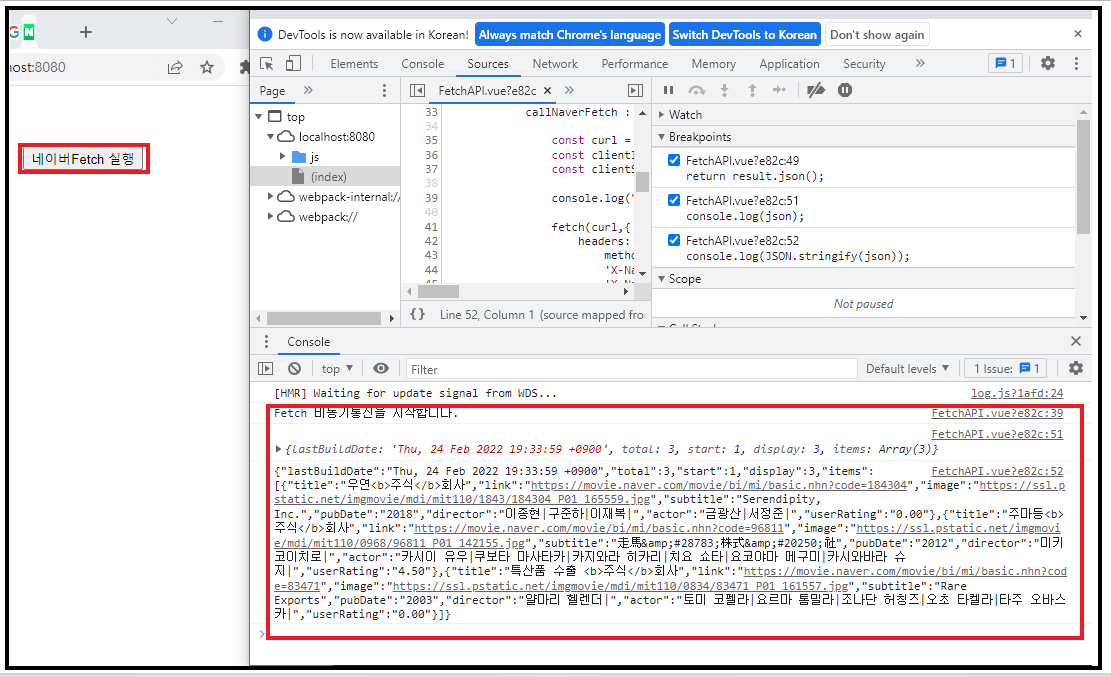Switch to the Memory tab
Image resolution: width=1111 pixels, height=677 pixels.
click(x=714, y=64)
